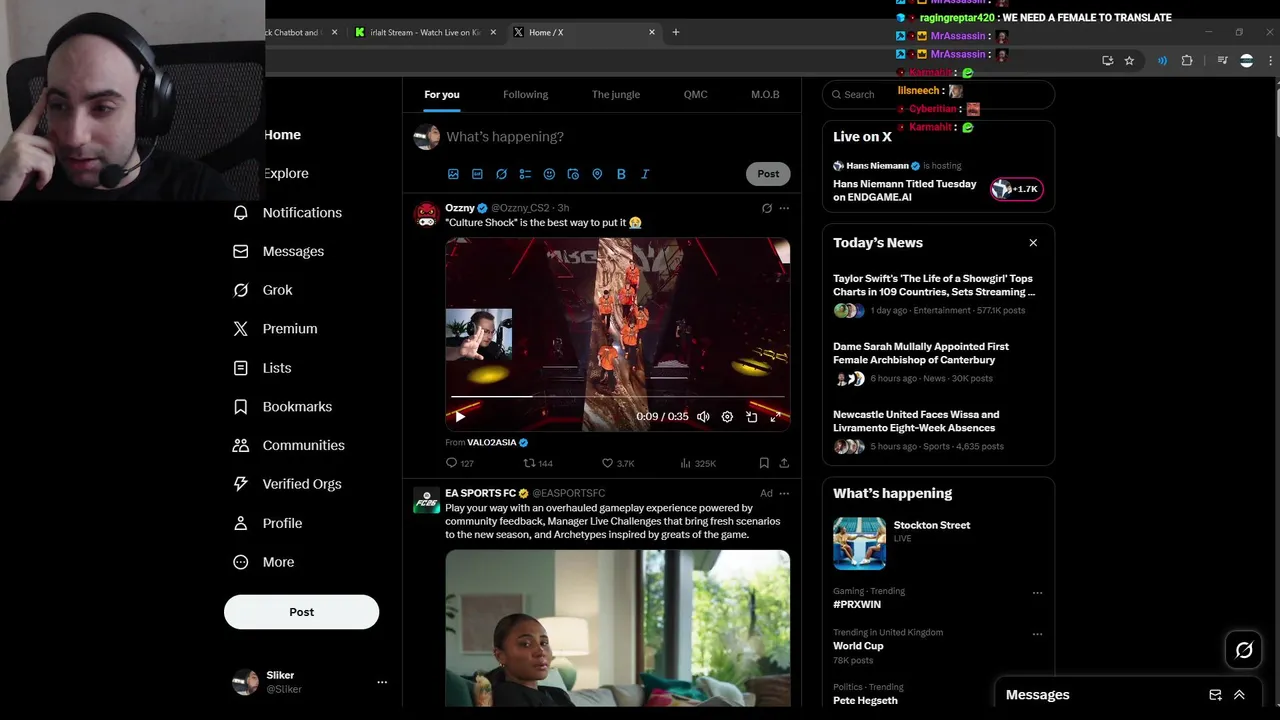
Task: Click the media upload icon in composer
Action: click(453, 174)
